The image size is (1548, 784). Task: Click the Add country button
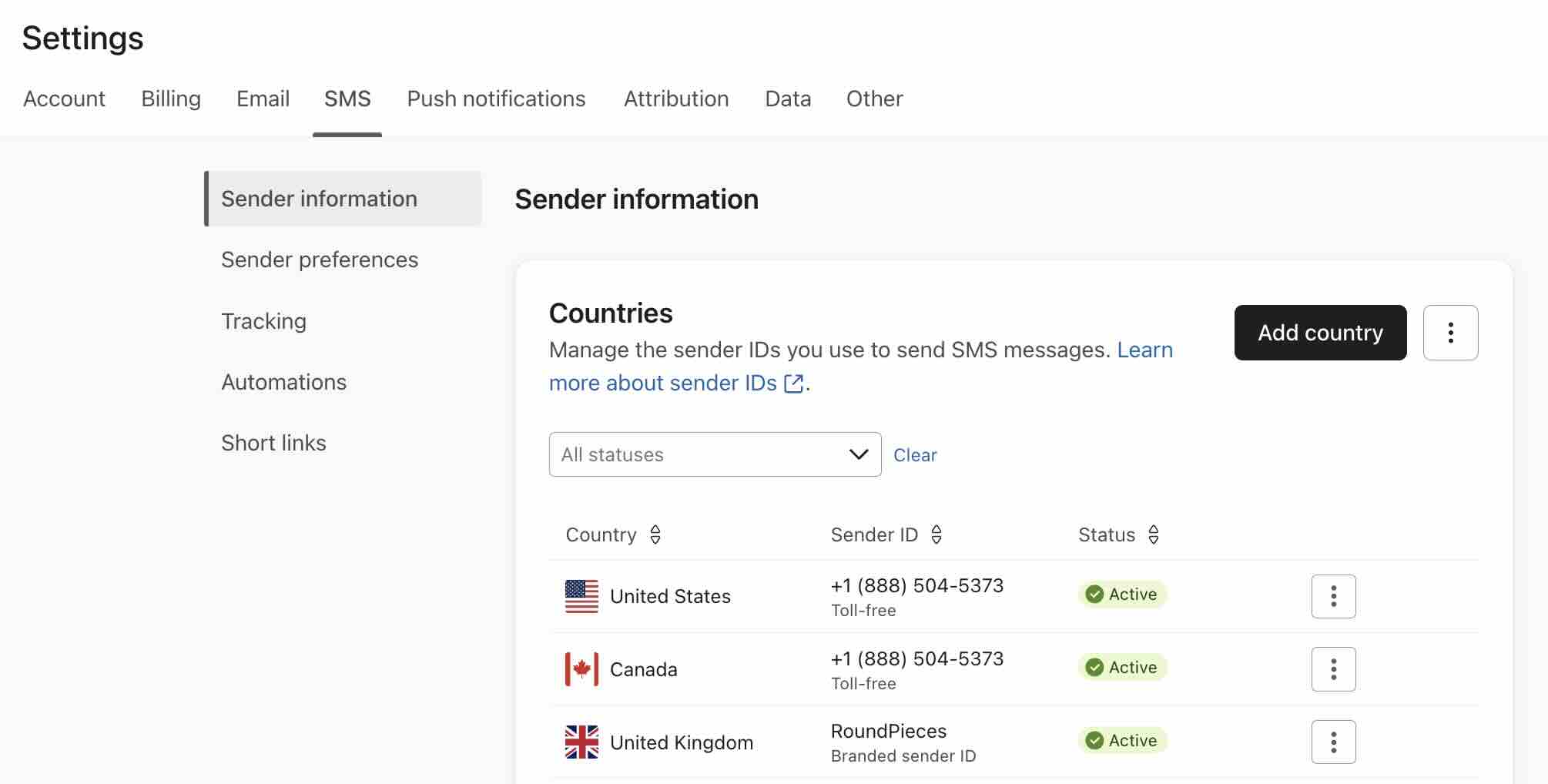coord(1320,333)
